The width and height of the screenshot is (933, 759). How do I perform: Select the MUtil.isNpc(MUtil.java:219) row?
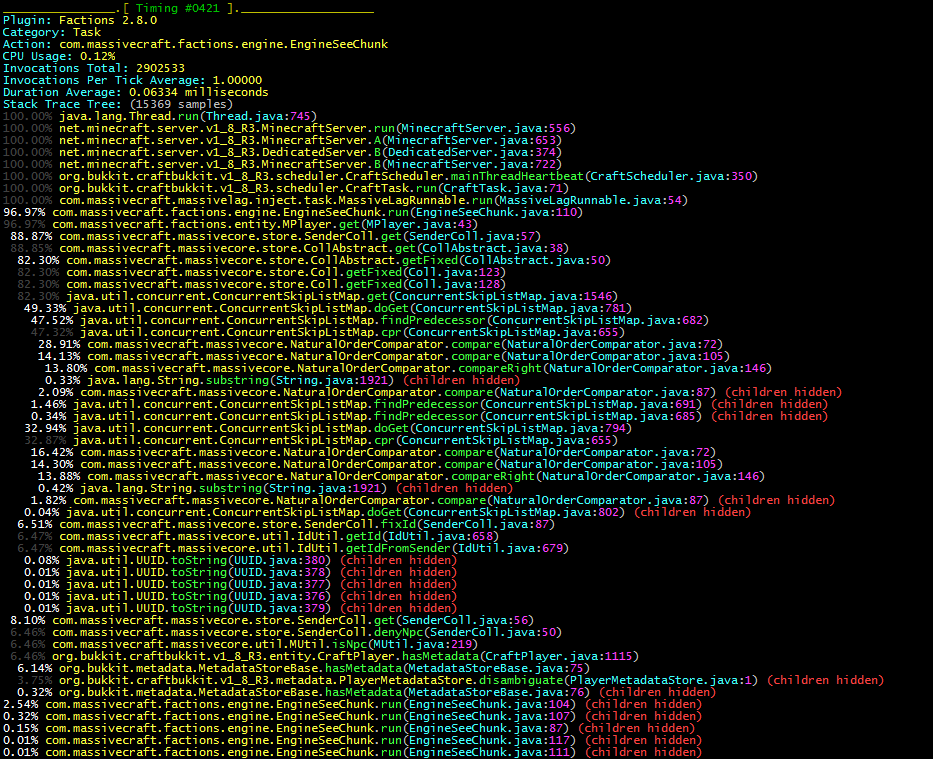[245, 644]
